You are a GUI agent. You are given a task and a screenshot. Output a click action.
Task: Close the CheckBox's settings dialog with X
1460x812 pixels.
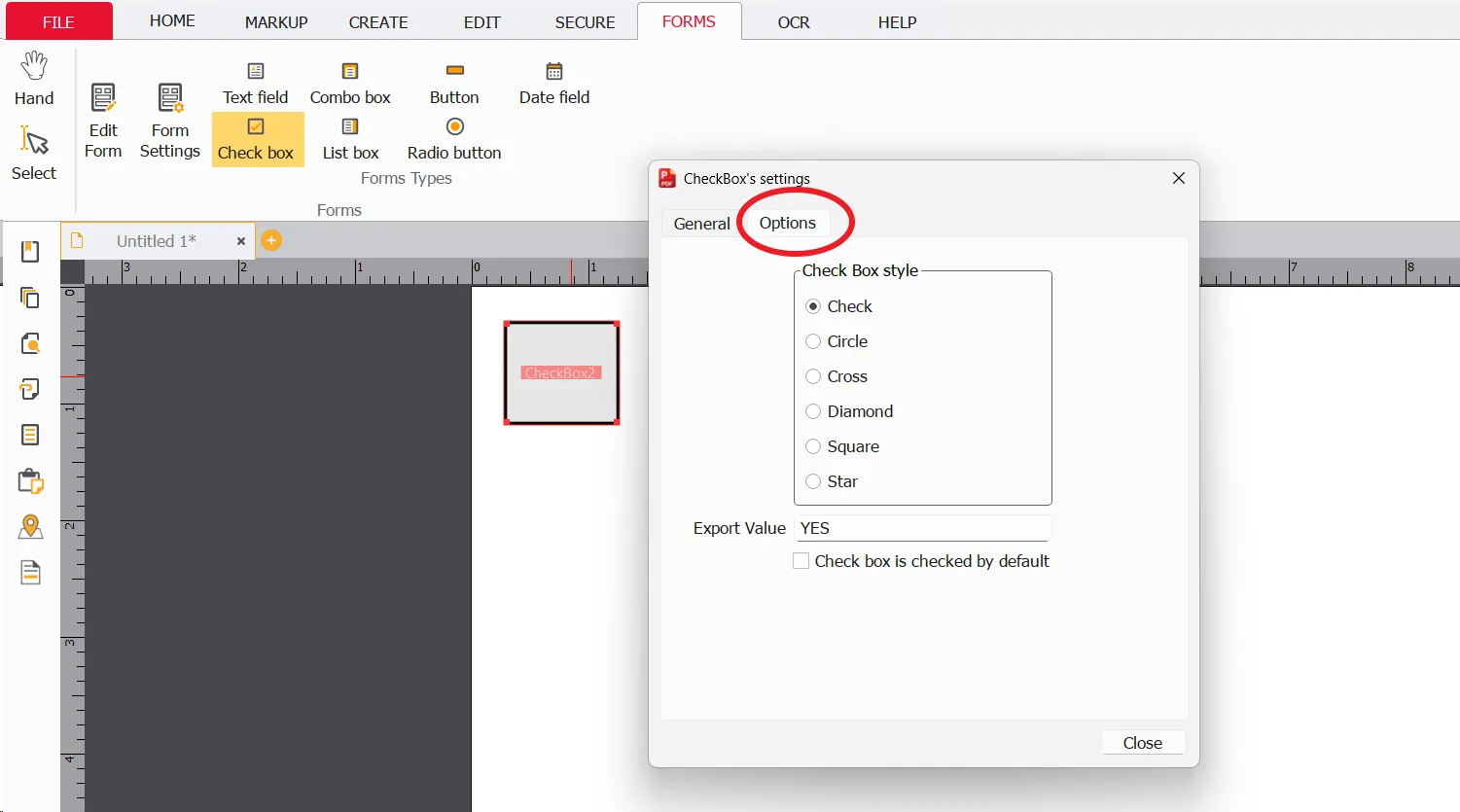click(x=1179, y=178)
